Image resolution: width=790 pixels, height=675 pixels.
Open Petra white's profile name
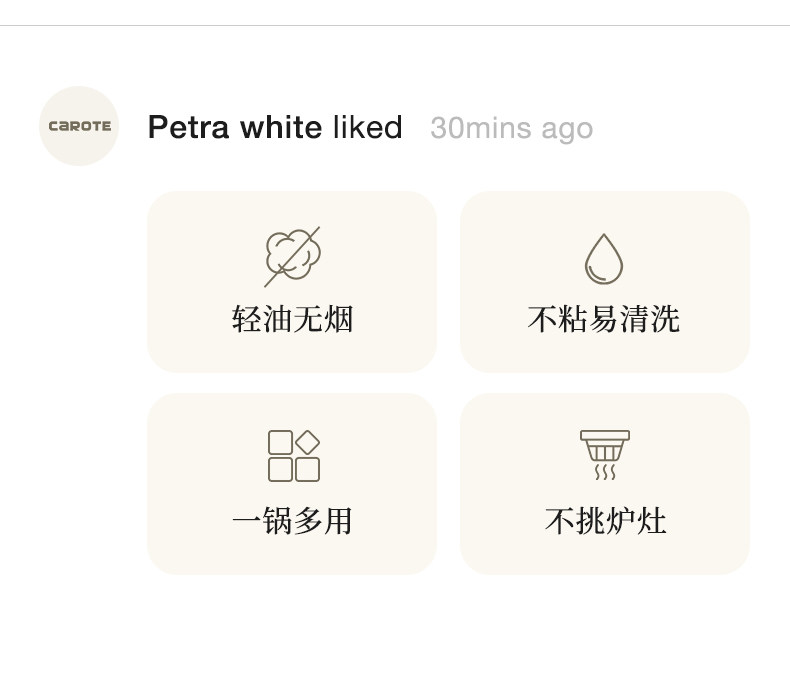pos(234,128)
